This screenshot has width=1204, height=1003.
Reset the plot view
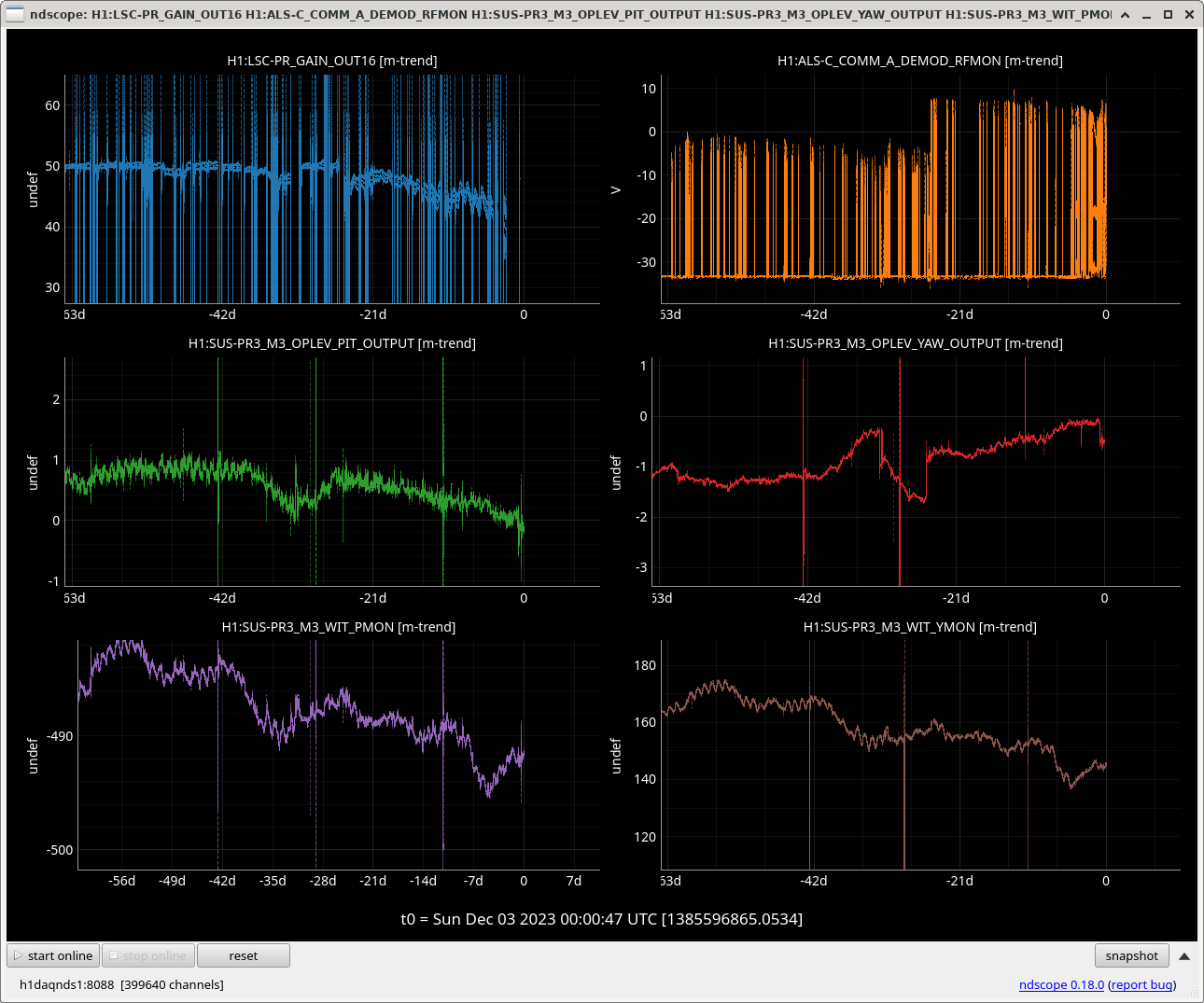pyautogui.click(x=244, y=955)
